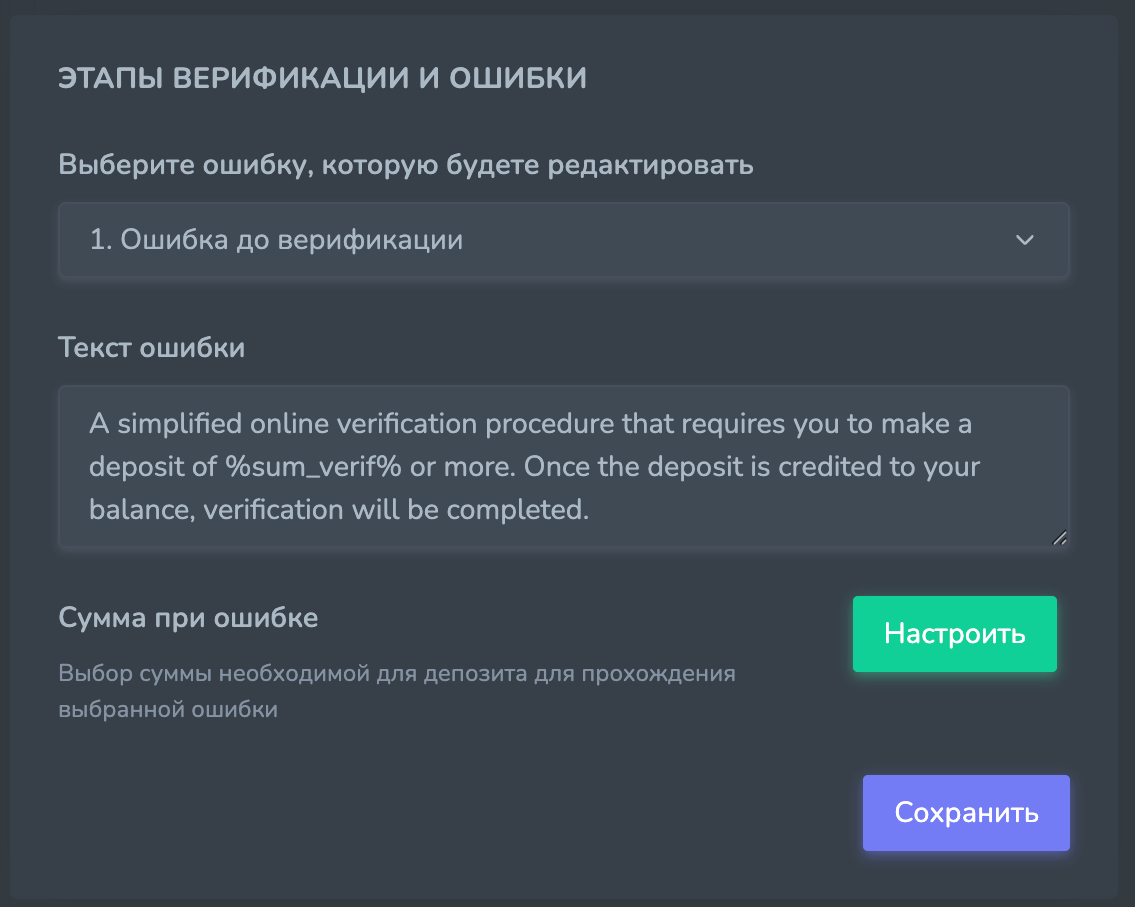Click the chevron arrow in the error dropdown

click(x=1024, y=240)
